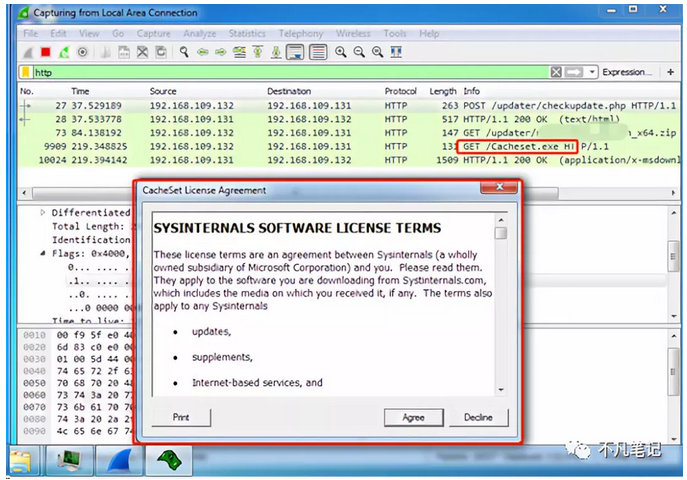687x480 pixels.
Task: Open the Tools menu
Action: pyautogui.click(x=395, y=34)
